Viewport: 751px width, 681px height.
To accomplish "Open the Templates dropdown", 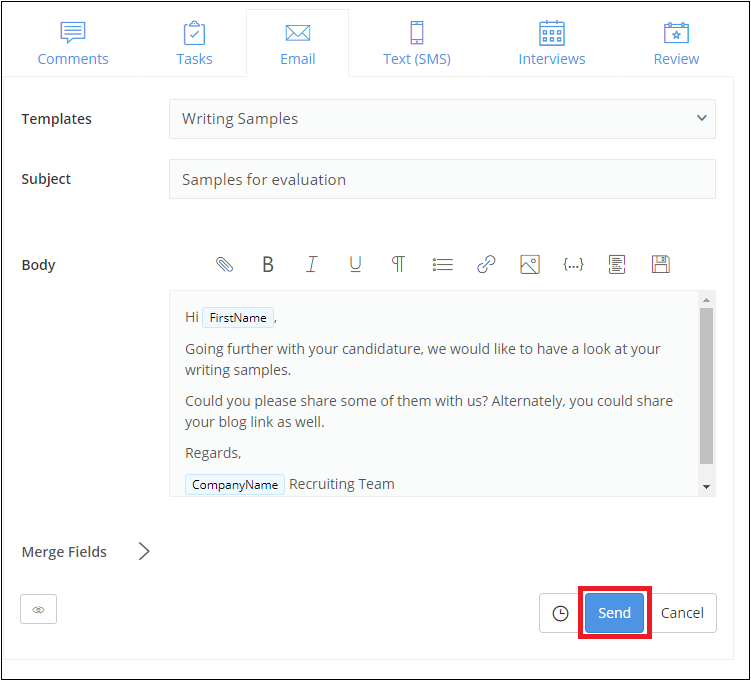I will (442, 119).
